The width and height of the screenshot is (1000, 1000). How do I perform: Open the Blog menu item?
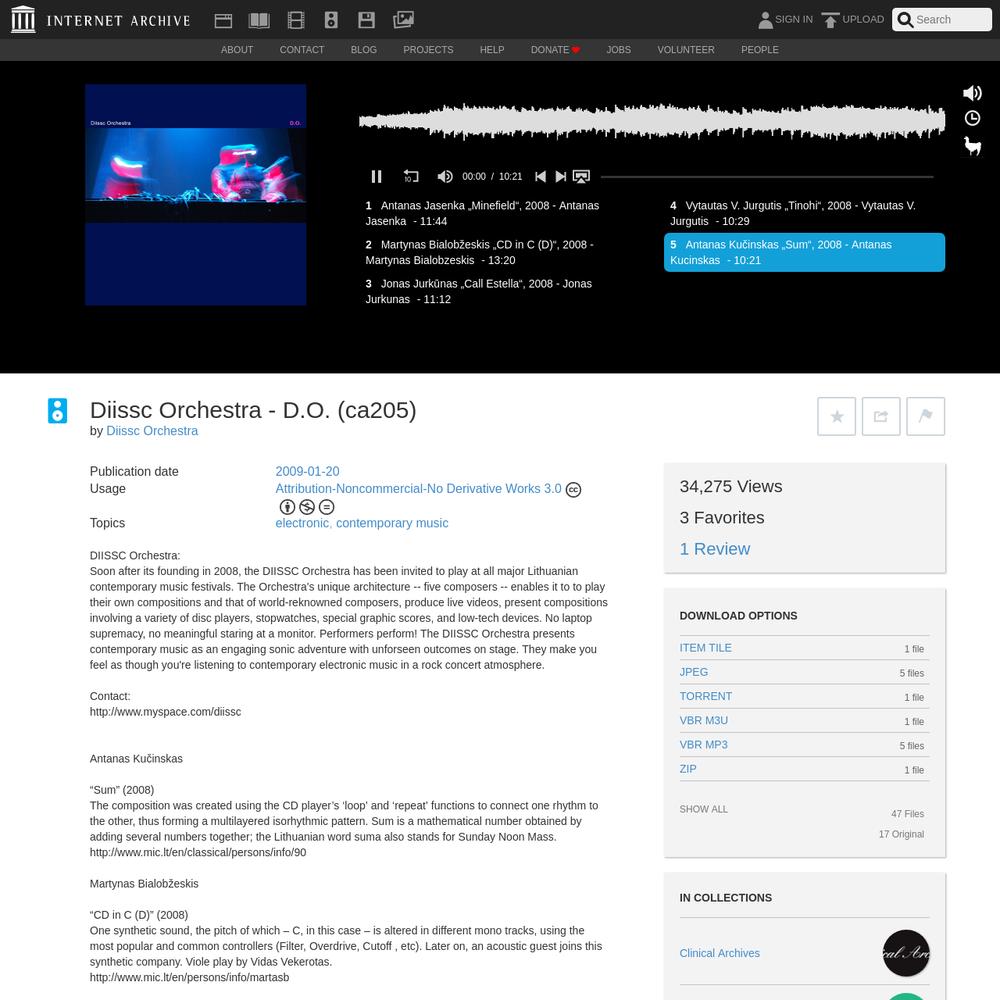pyautogui.click(x=364, y=50)
